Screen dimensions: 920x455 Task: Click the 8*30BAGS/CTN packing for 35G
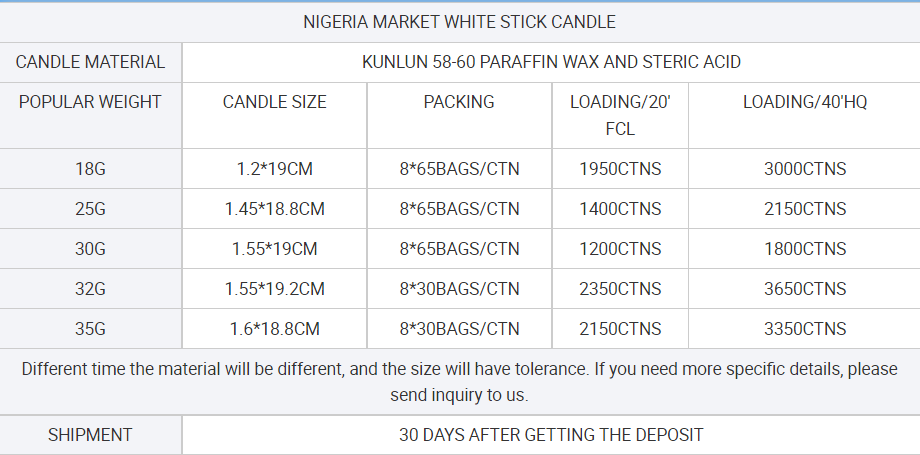point(459,329)
